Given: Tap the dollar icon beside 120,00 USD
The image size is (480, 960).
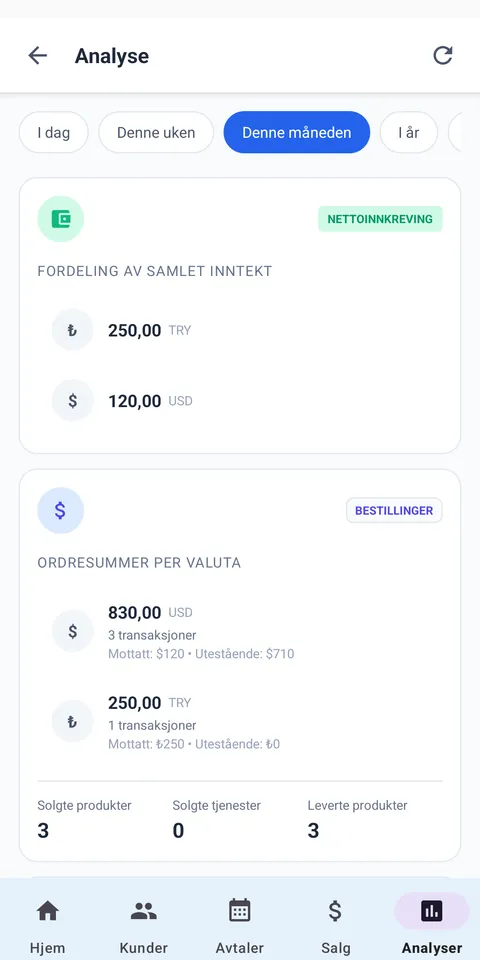Looking at the screenshot, I should (x=72, y=401).
